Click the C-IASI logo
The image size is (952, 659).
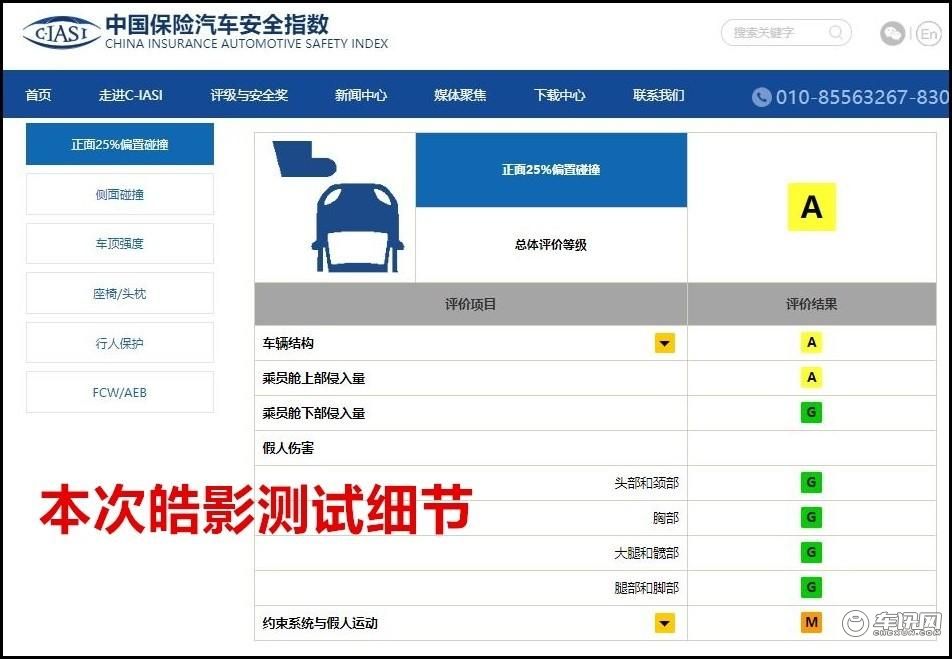click(x=61, y=33)
